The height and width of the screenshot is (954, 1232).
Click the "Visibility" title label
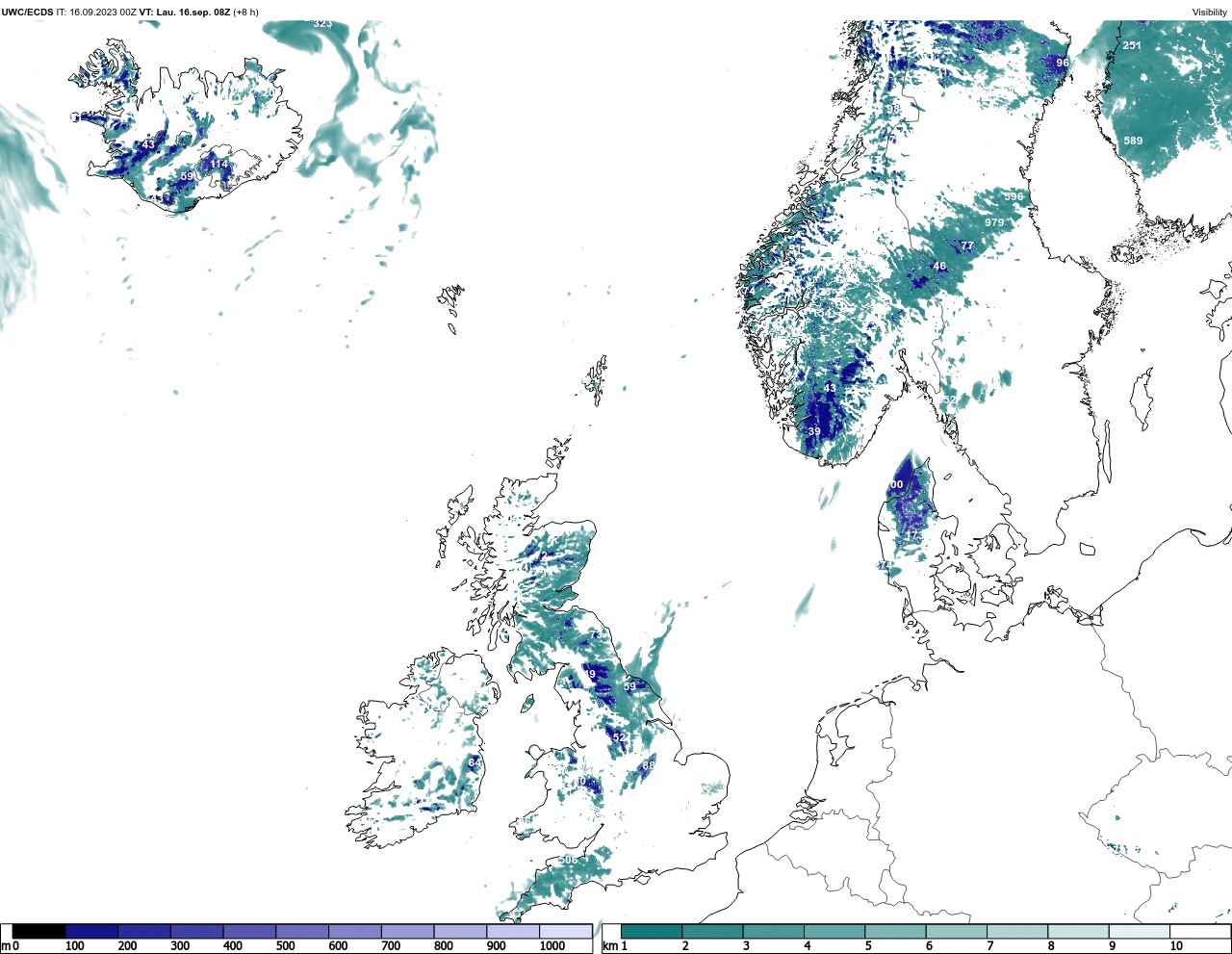point(1210,13)
